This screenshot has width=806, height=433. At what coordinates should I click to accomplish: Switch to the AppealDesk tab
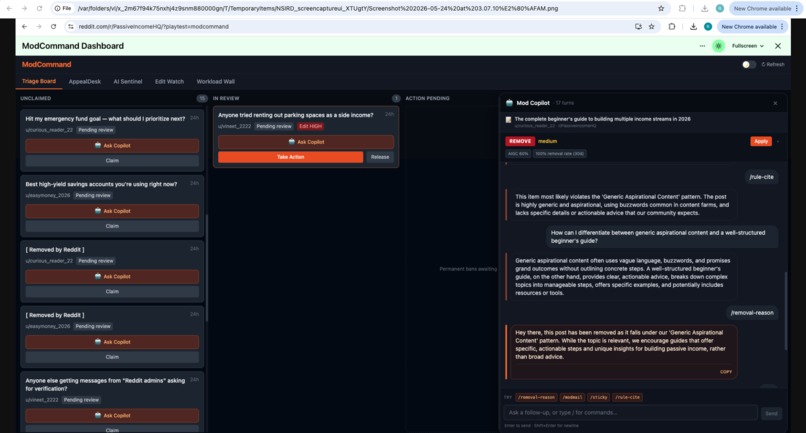click(x=85, y=82)
